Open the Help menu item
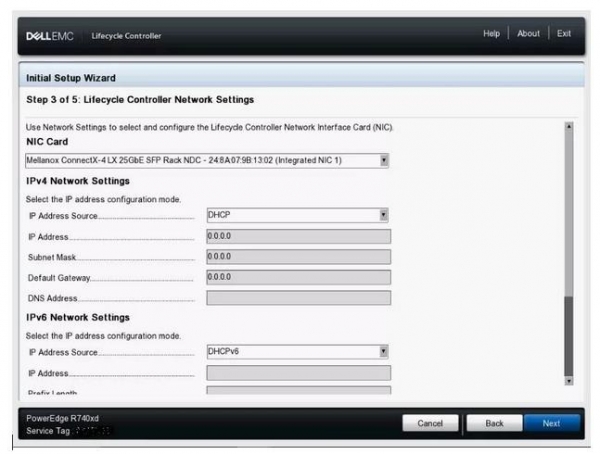 [491, 34]
